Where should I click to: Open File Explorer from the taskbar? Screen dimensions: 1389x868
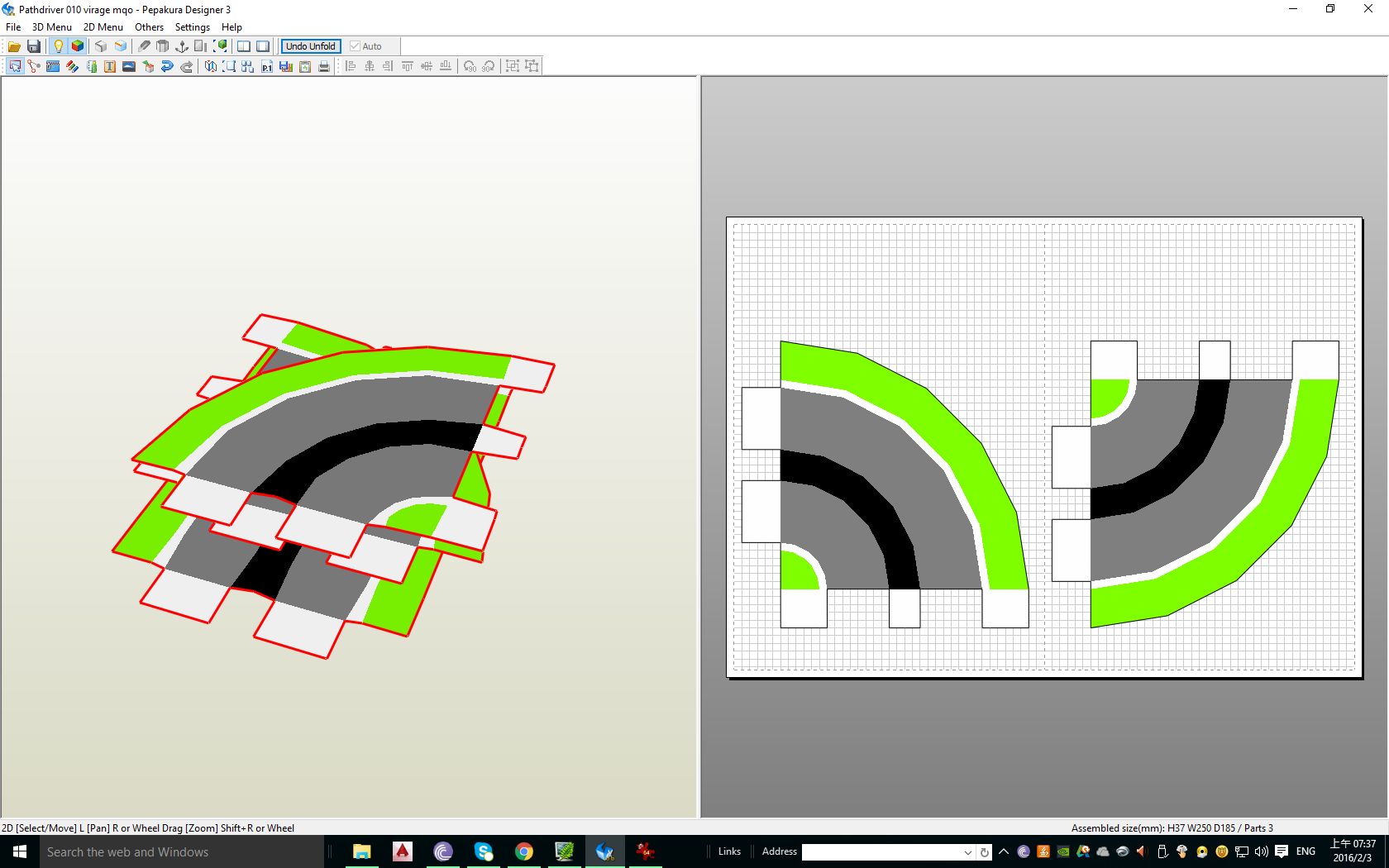(x=362, y=851)
